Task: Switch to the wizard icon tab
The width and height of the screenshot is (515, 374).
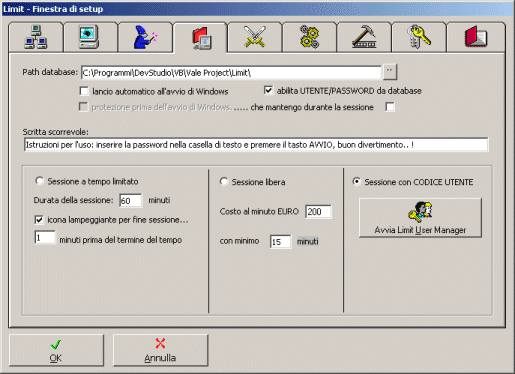Action: (145, 37)
